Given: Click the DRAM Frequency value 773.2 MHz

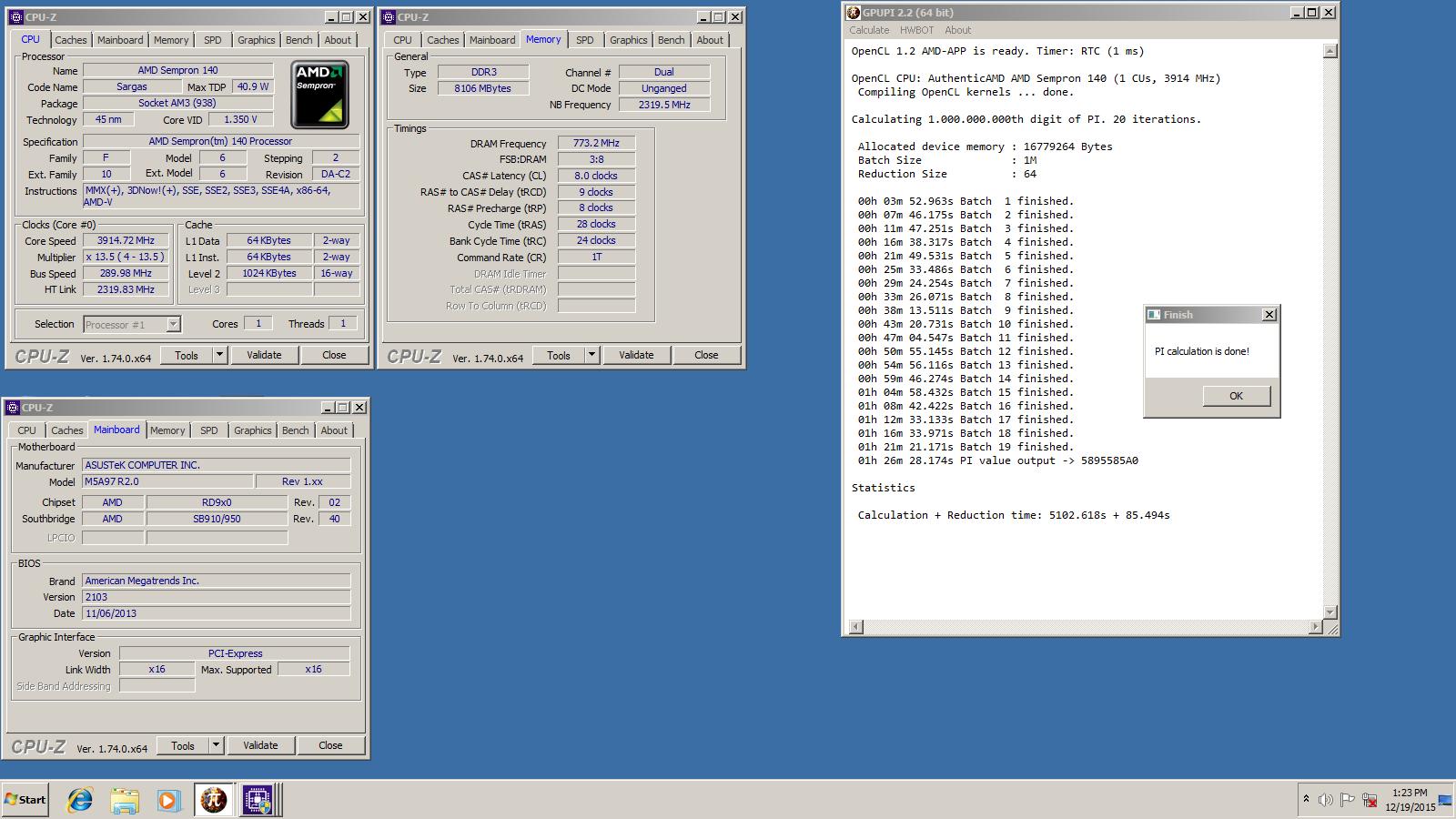Looking at the screenshot, I should (596, 143).
